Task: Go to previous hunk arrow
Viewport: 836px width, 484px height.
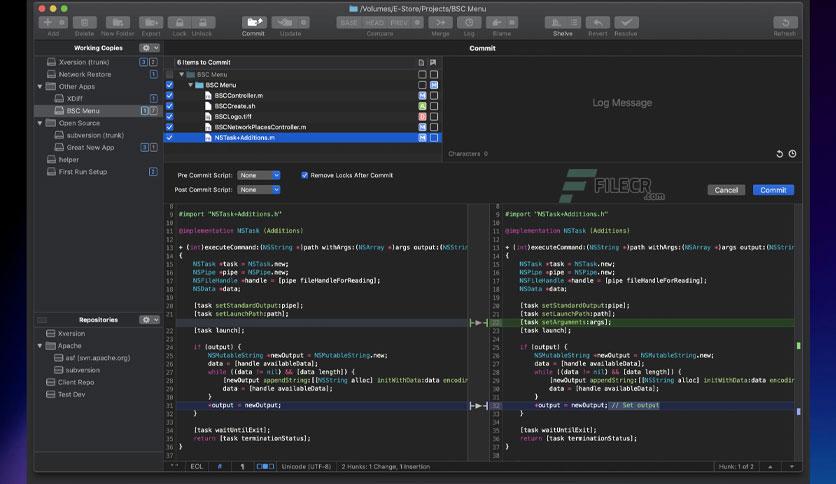Action: [770, 466]
